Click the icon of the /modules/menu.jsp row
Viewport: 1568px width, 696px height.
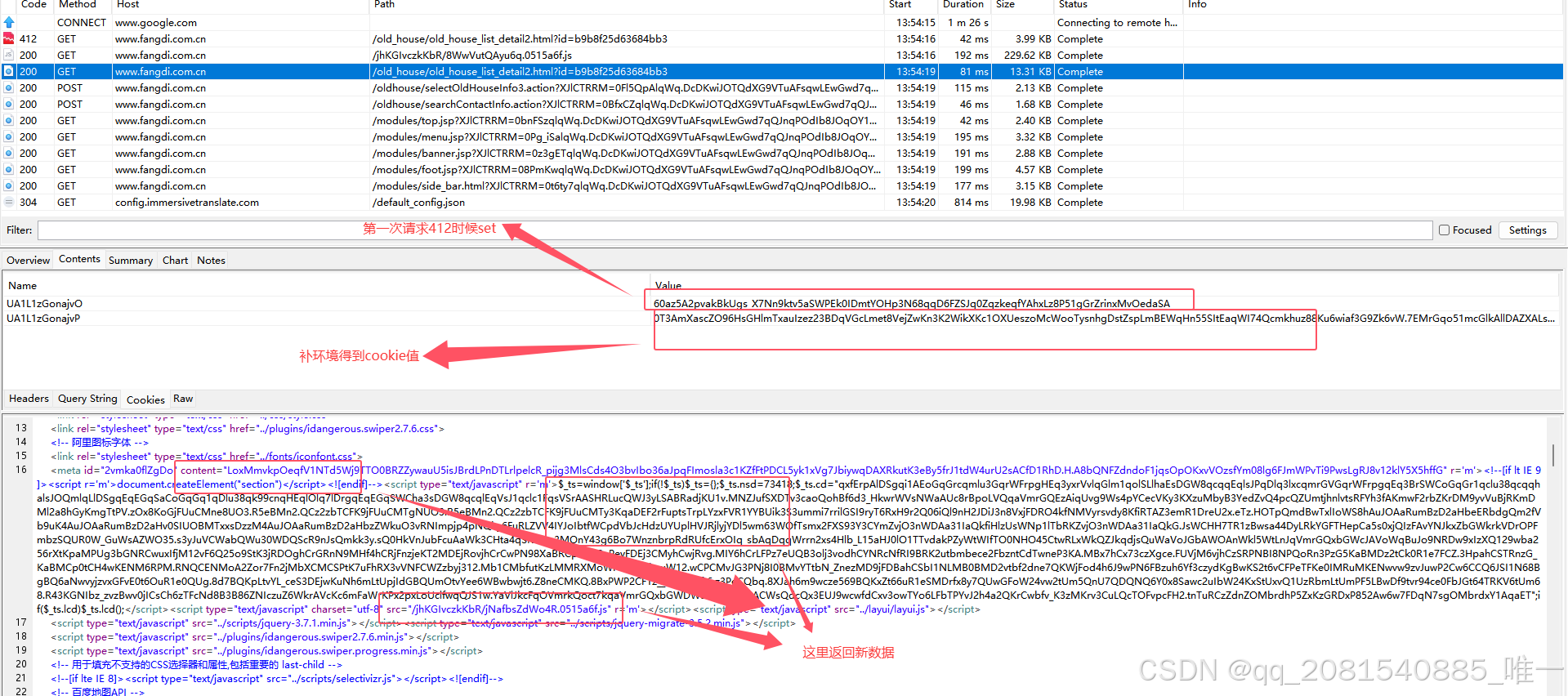[x=8, y=136]
